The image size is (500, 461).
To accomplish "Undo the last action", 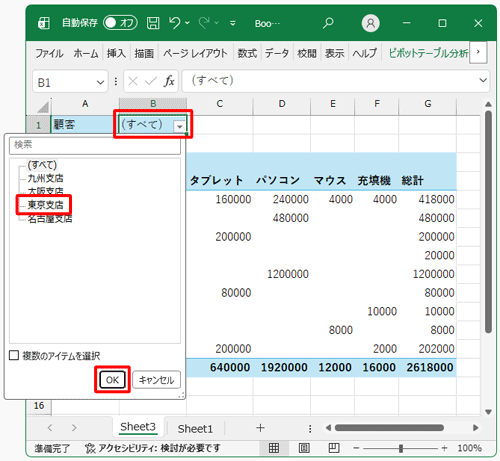I will [x=174, y=23].
